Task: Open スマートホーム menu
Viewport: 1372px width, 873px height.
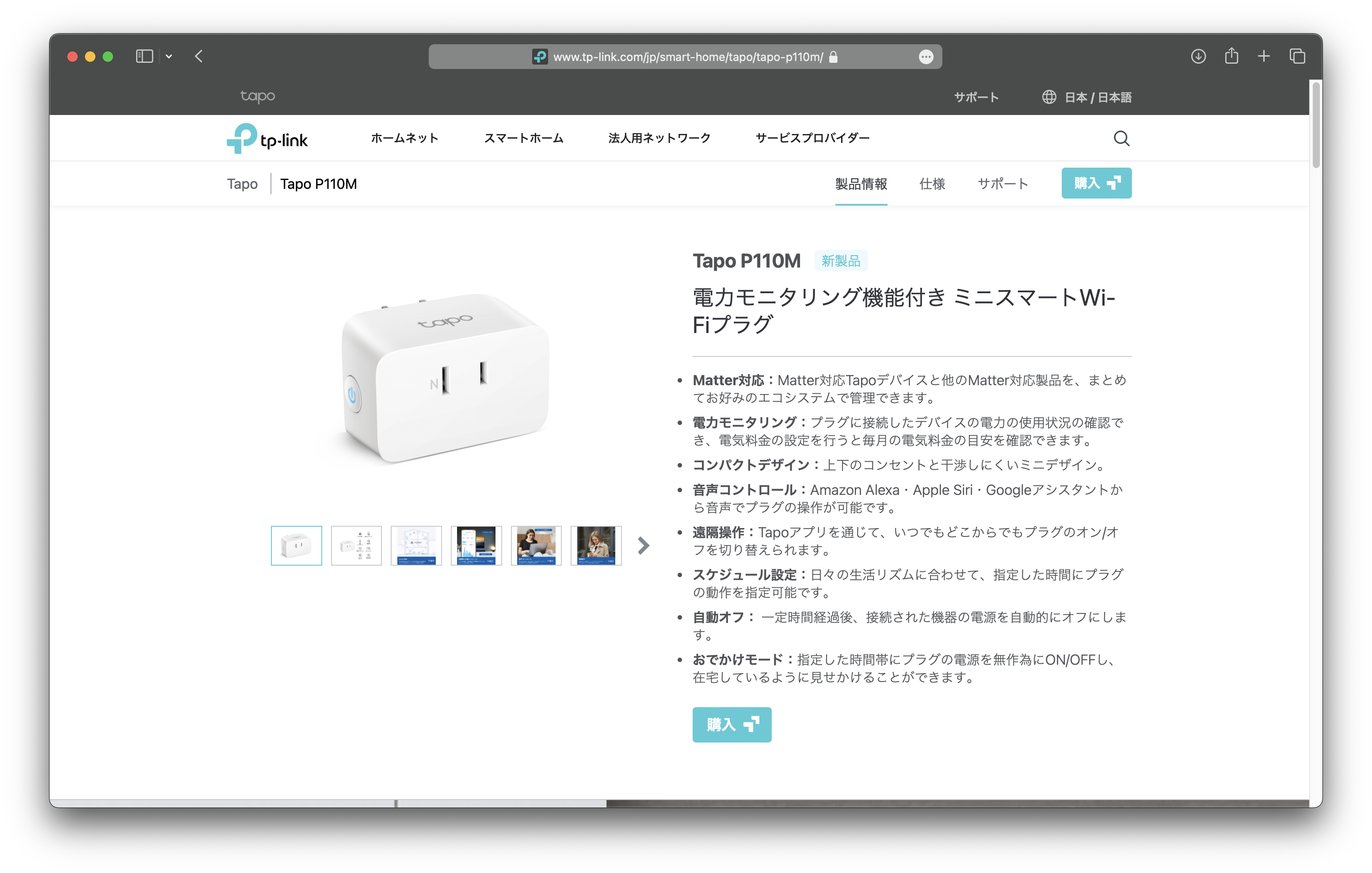Action: pos(524,138)
